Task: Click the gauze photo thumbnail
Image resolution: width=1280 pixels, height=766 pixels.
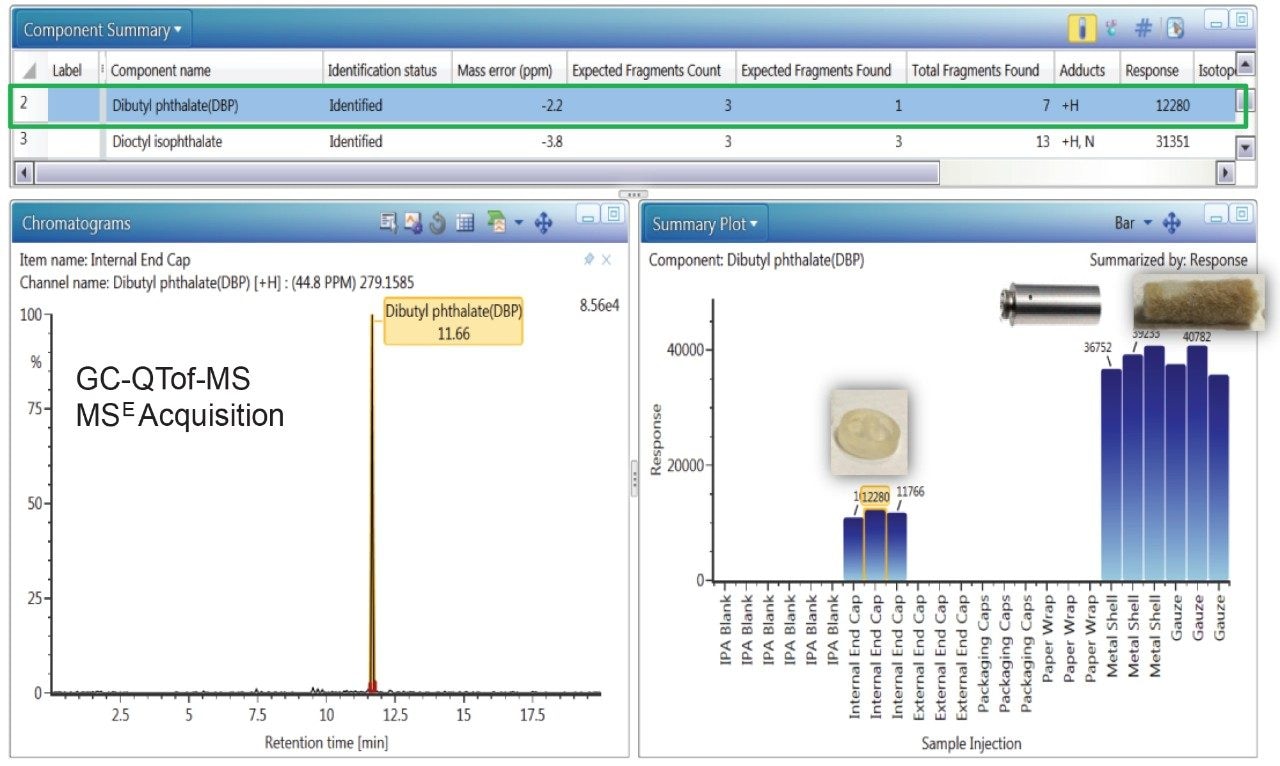Action: (1197, 302)
